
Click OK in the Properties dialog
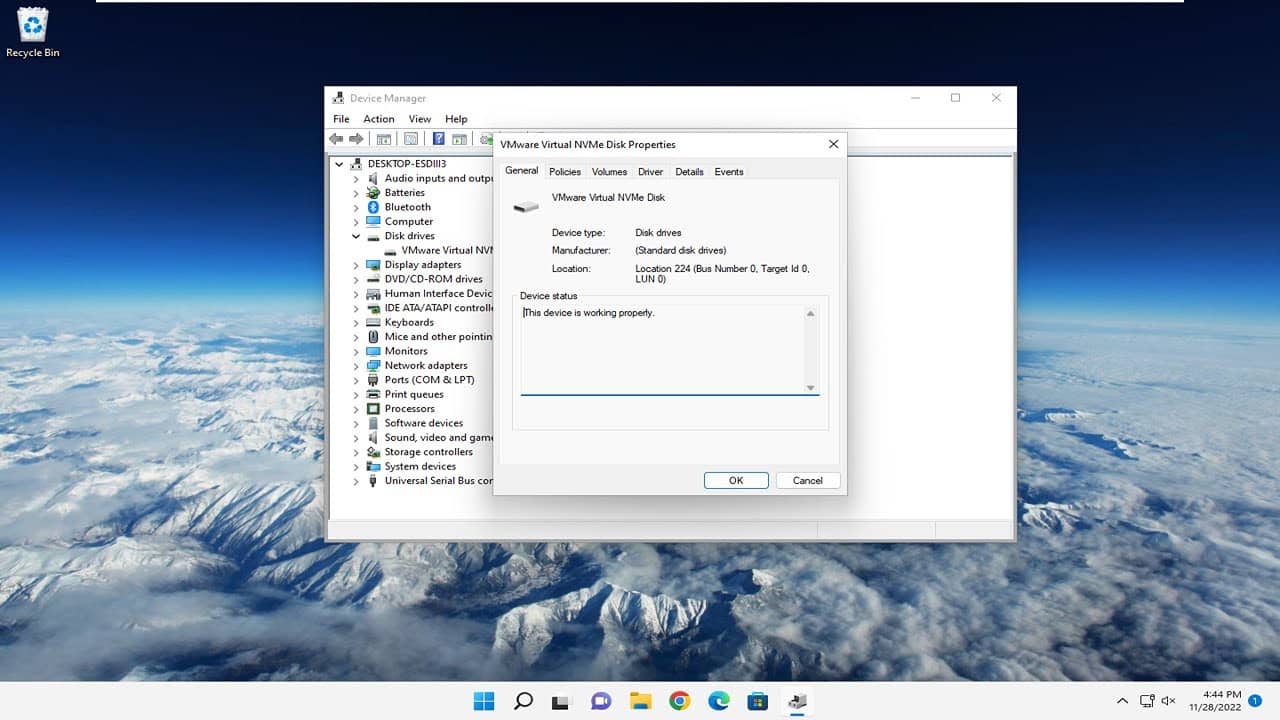point(736,481)
